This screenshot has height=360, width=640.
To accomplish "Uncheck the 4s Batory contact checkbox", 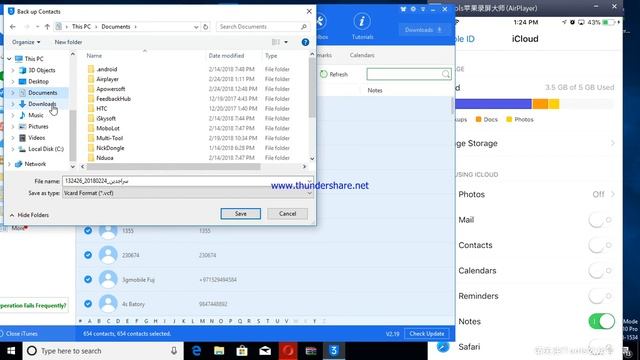I will 88,304.
